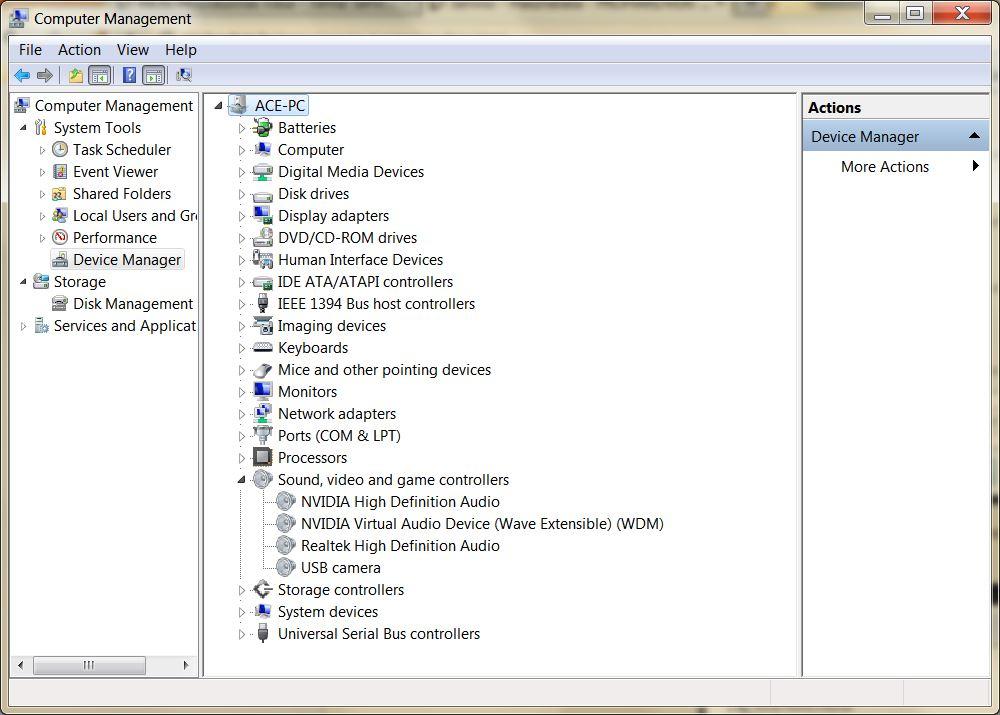Collapse the System Tools node arrow
Image resolution: width=1000 pixels, height=715 pixels.
tap(24, 128)
